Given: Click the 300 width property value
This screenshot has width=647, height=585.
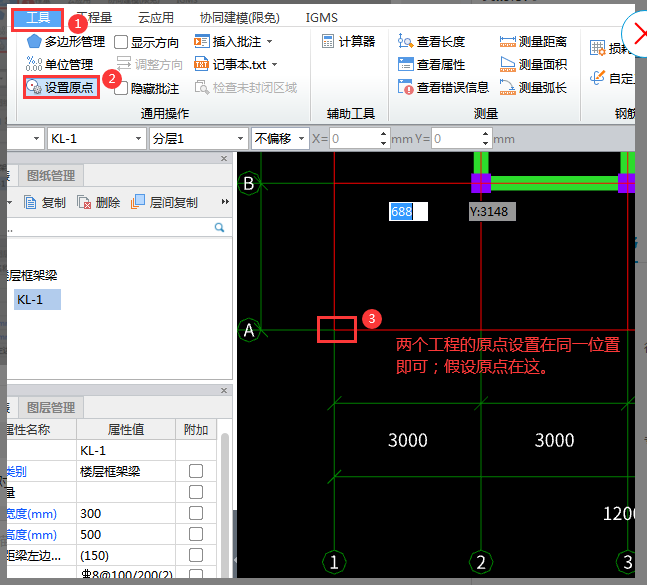Looking at the screenshot, I should tap(126, 513).
